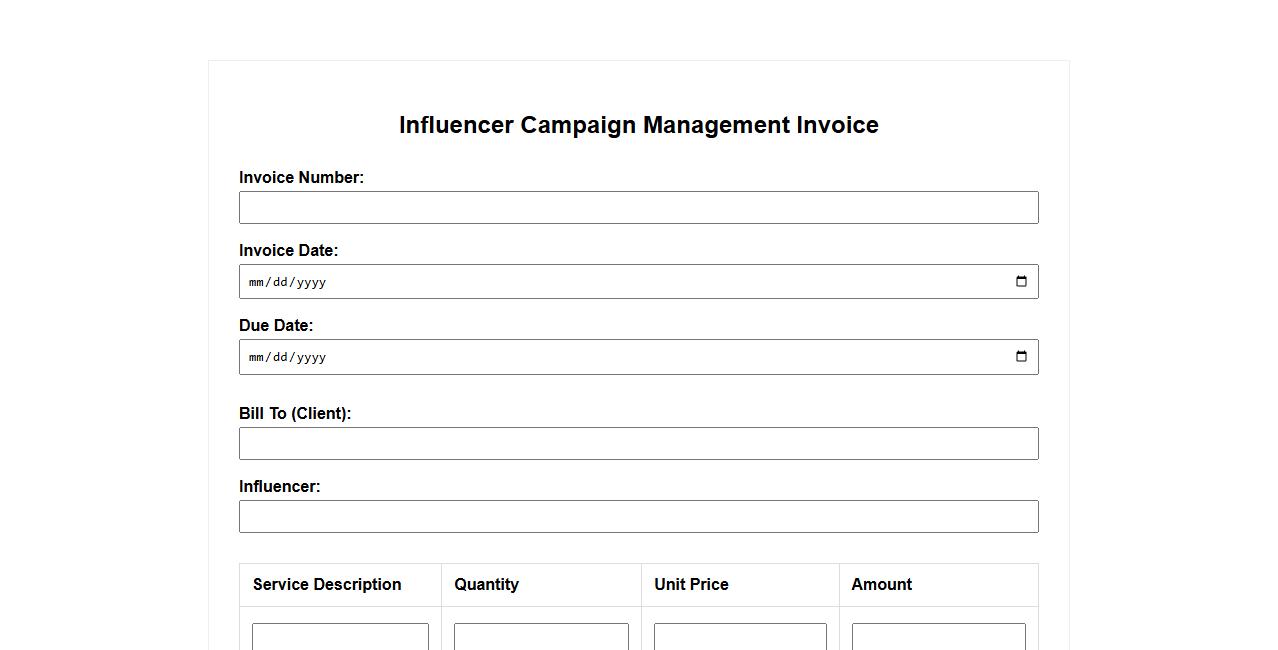The width and height of the screenshot is (1278, 650).
Task: Click the Unit Price column header
Action: click(x=691, y=585)
